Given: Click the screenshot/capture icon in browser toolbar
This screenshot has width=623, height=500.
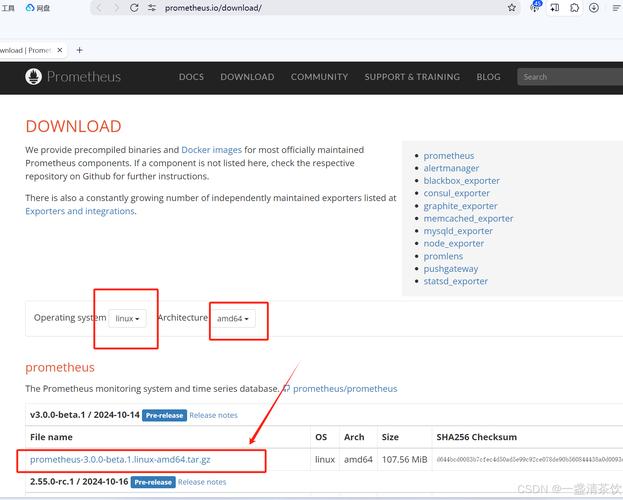Looking at the screenshot, I should pyautogui.click(x=555, y=8).
